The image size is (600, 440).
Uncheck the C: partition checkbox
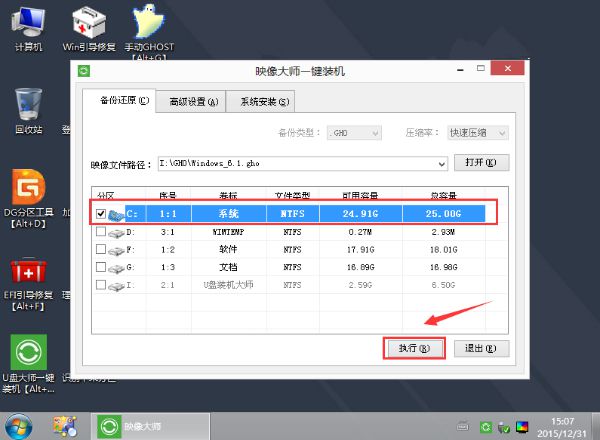[x=100, y=213]
